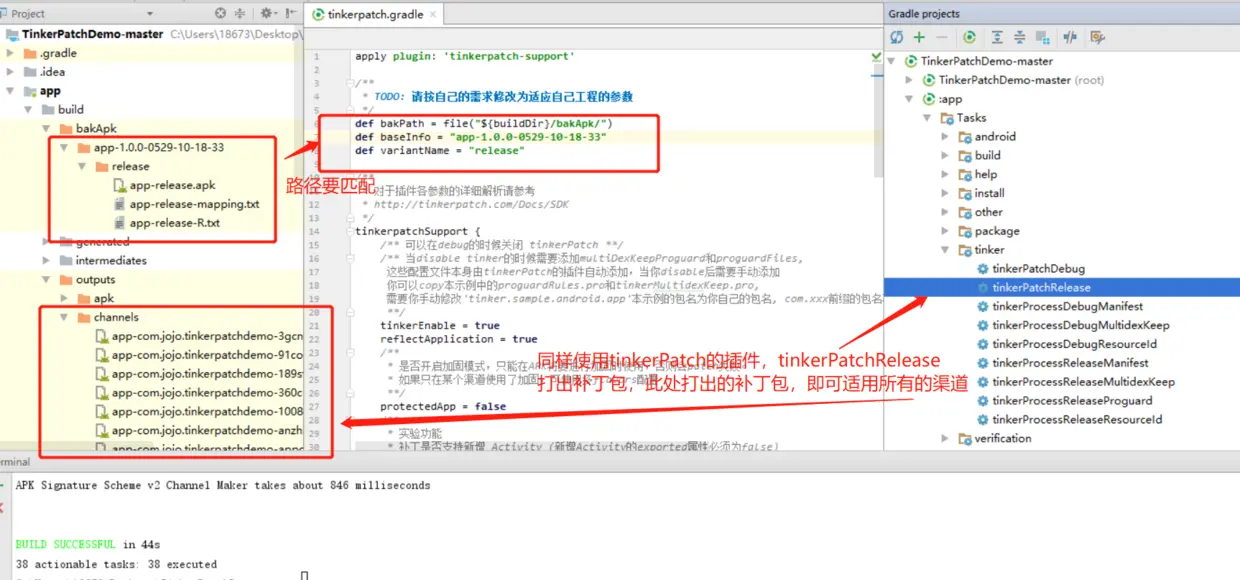Run Gradle task toolbar icon
Viewport: 1240px width, 580px height.
[x=969, y=37]
